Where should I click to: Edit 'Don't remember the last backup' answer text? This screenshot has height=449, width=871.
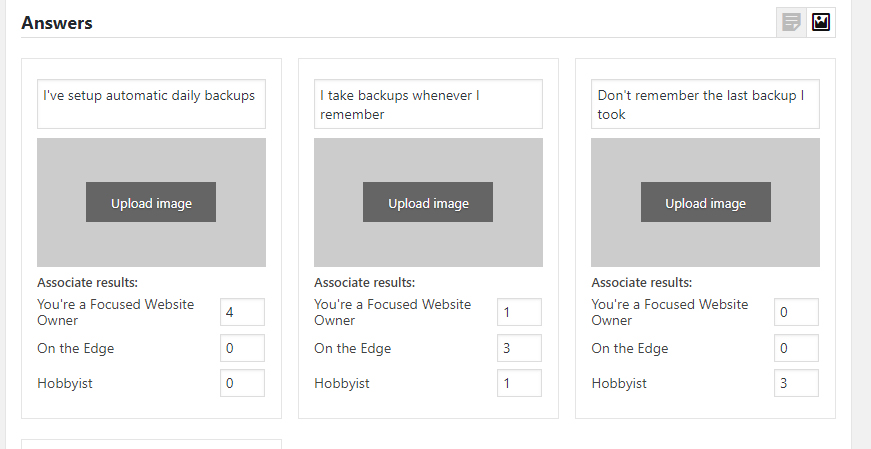pos(705,104)
